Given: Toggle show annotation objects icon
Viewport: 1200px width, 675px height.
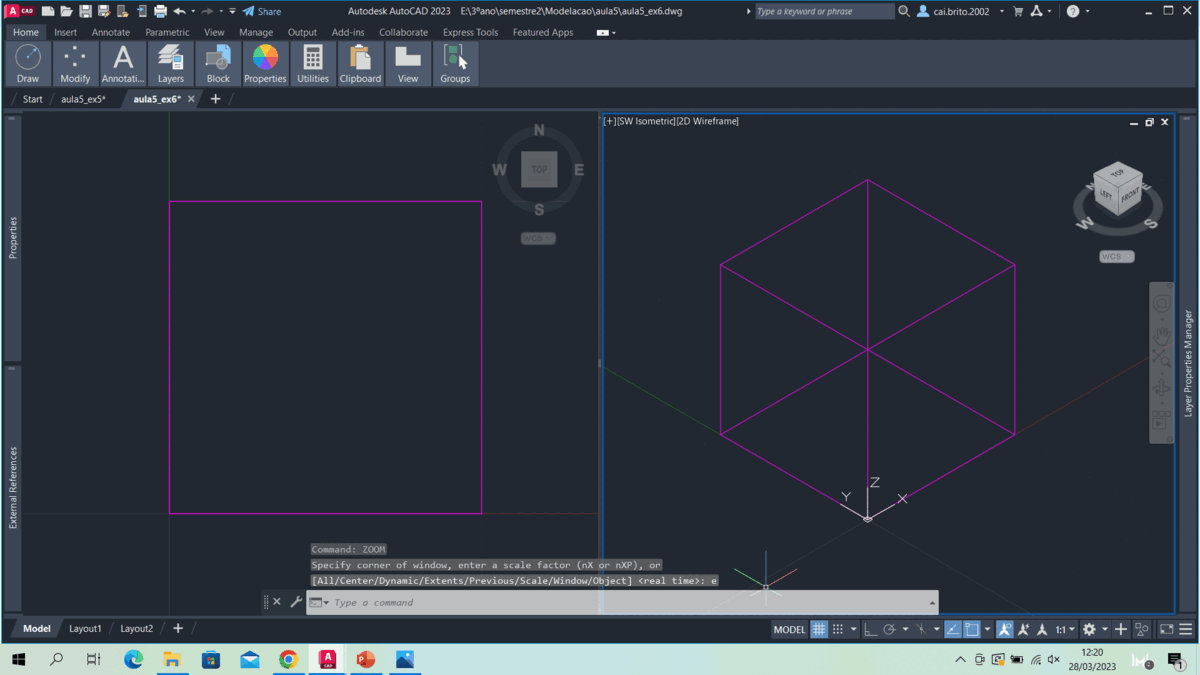Looking at the screenshot, I should [x=1005, y=629].
